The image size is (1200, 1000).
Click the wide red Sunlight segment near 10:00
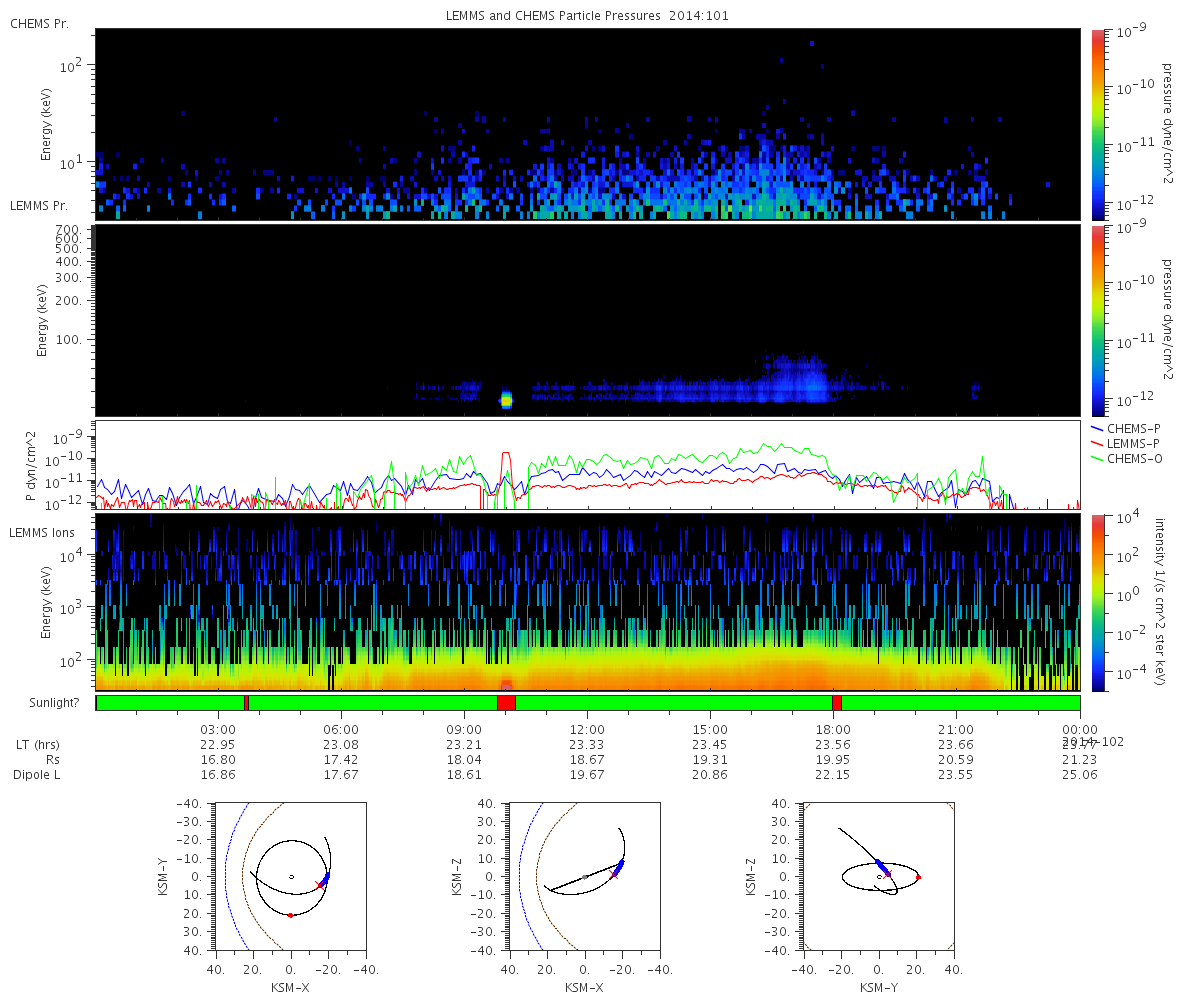[x=506, y=703]
